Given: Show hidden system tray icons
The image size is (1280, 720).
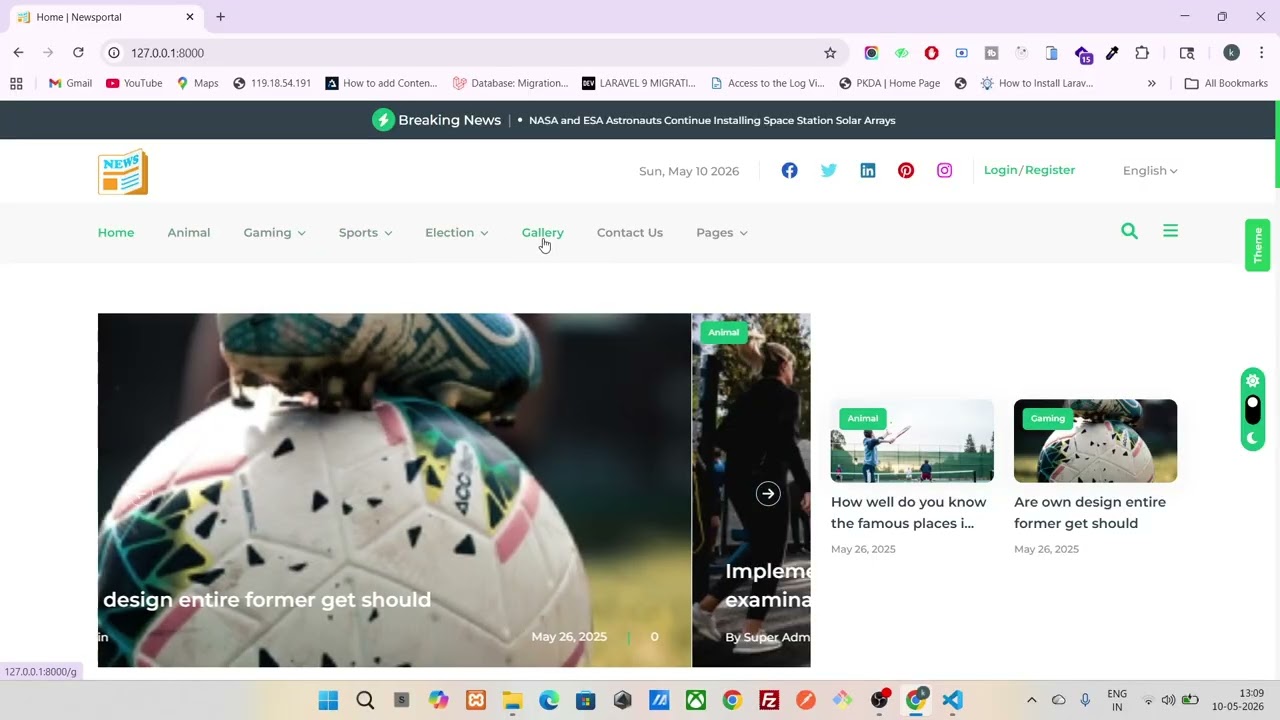Looking at the screenshot, I should (1032, 700).
